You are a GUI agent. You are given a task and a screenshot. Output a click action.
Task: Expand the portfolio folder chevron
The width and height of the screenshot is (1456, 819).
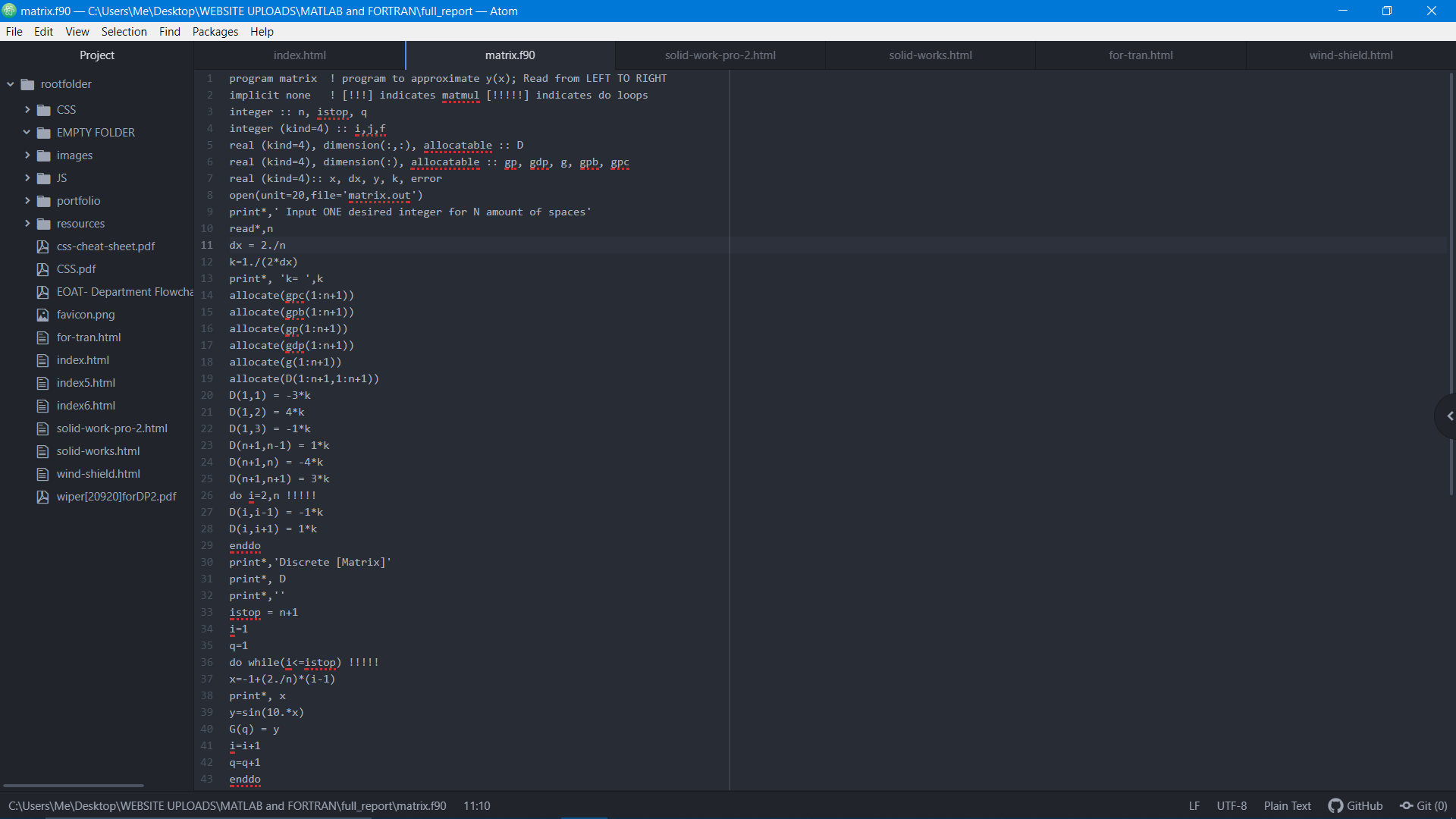27,201
